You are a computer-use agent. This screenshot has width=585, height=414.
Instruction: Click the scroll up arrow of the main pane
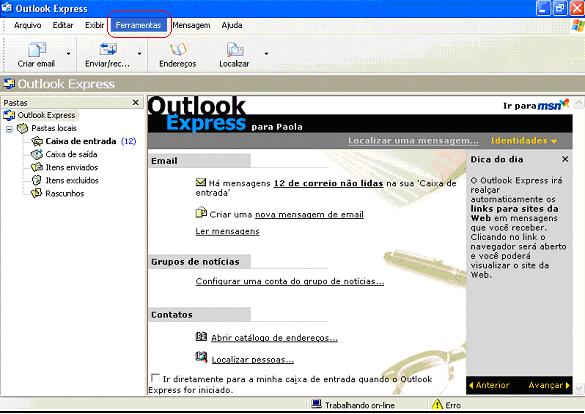click(578, 103)
